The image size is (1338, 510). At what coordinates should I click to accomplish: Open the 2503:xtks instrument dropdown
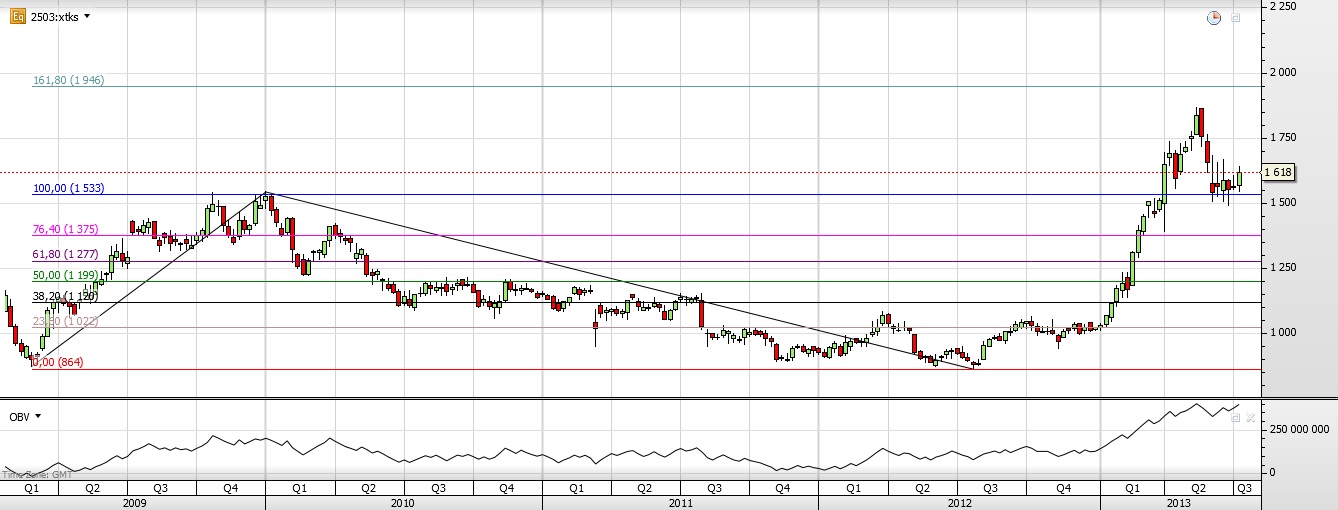[87, 17]
